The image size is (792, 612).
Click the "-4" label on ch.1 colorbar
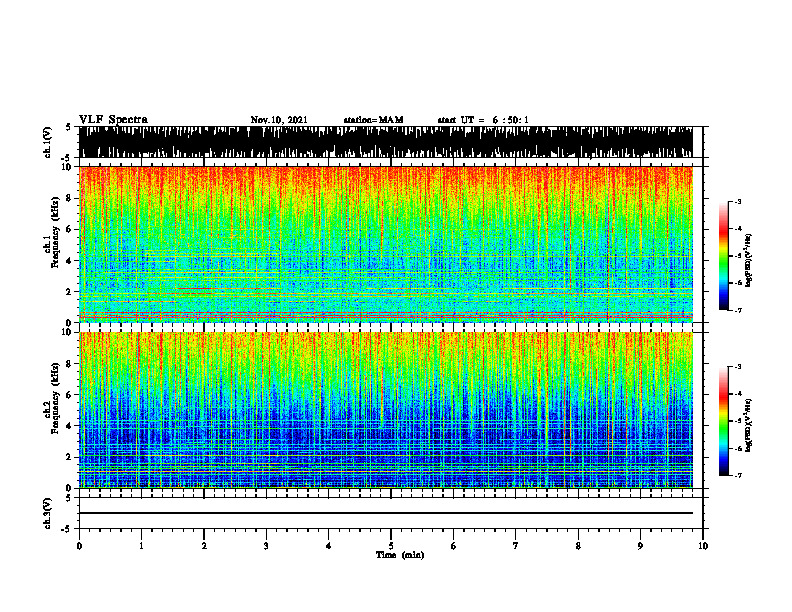tap(738, 229)
